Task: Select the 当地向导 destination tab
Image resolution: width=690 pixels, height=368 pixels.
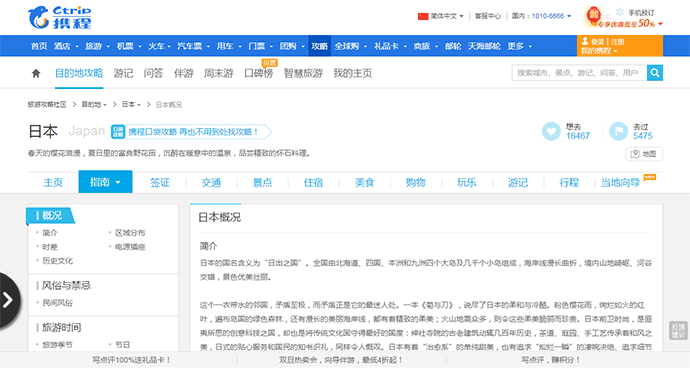Action: pyautogui.click(x=620, y=182)
